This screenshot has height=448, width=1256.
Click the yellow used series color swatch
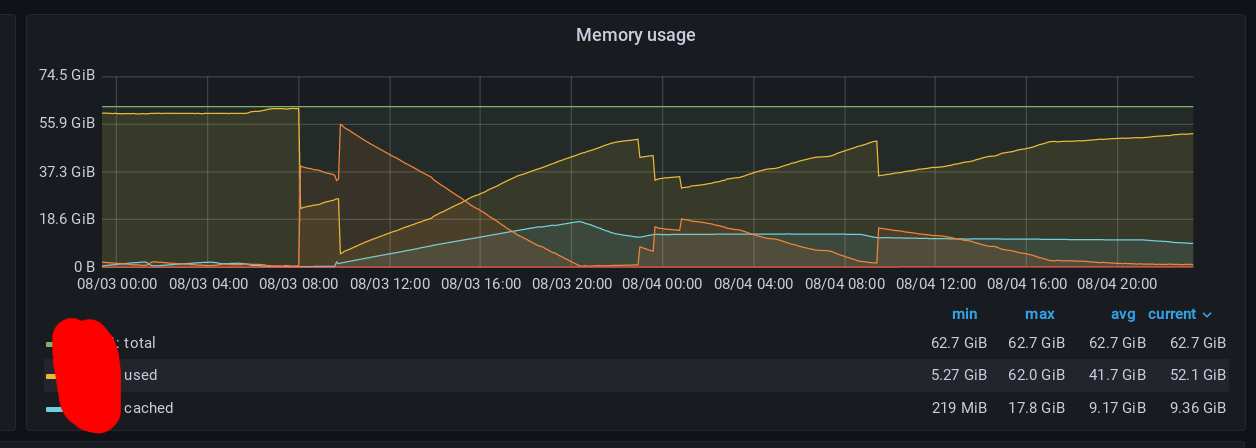(50, 375)
